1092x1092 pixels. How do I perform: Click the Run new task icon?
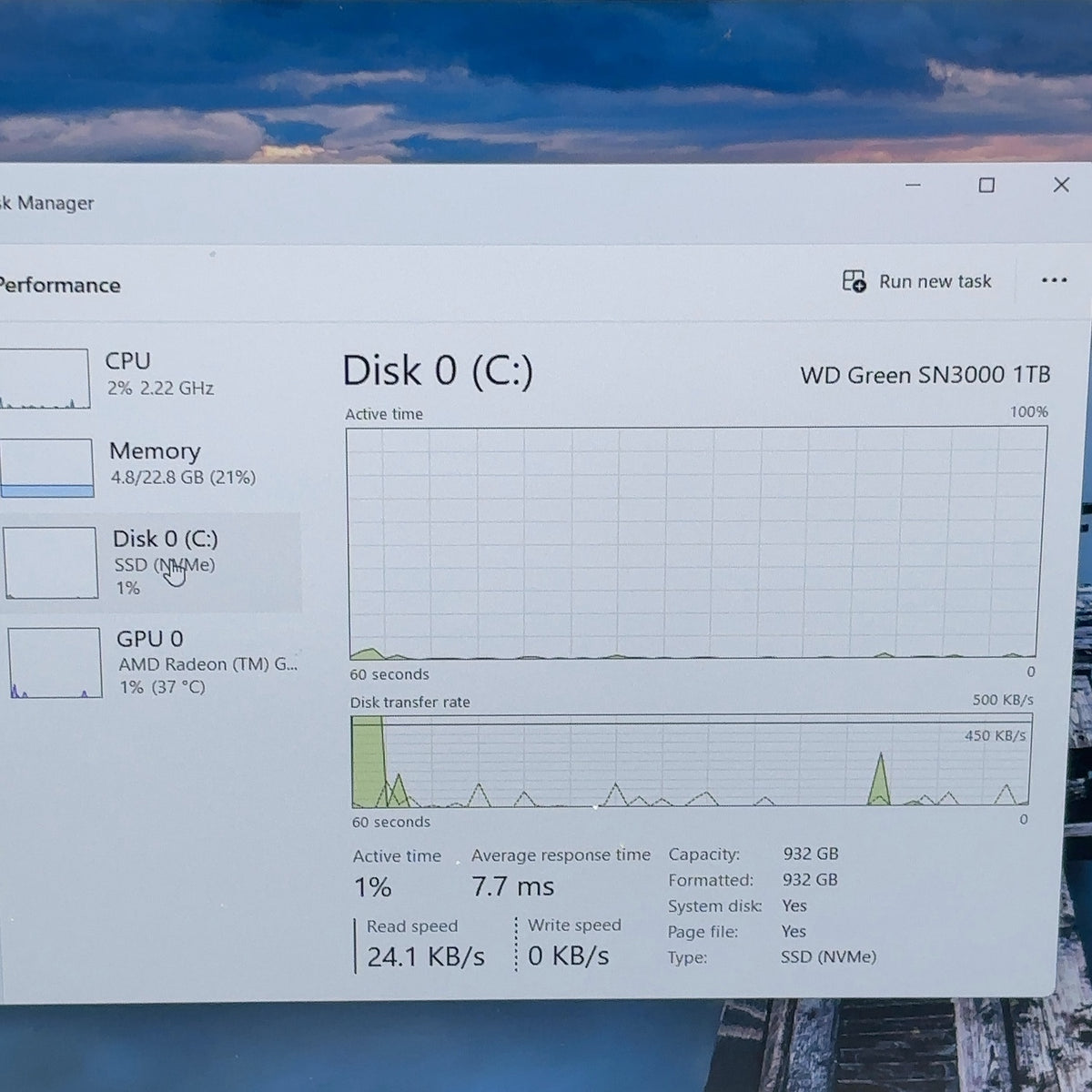point(854,281)
